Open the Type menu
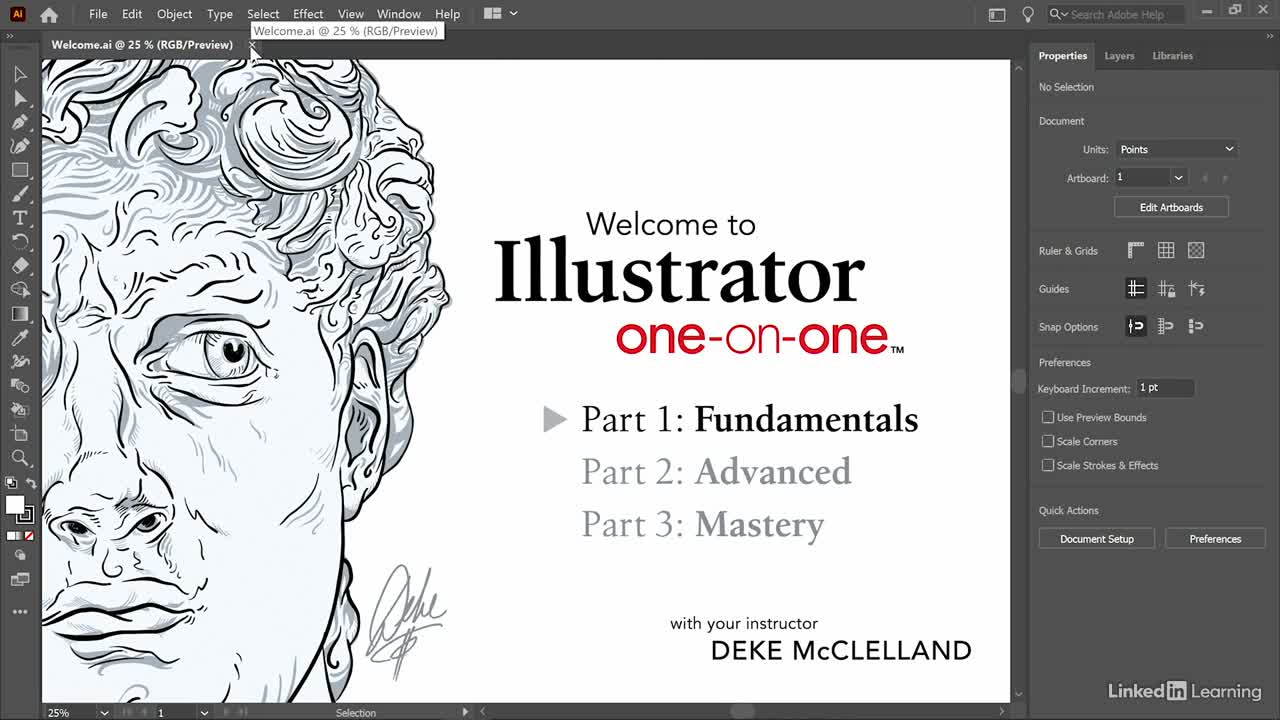 pyautogui.click(x=219, y=14)
